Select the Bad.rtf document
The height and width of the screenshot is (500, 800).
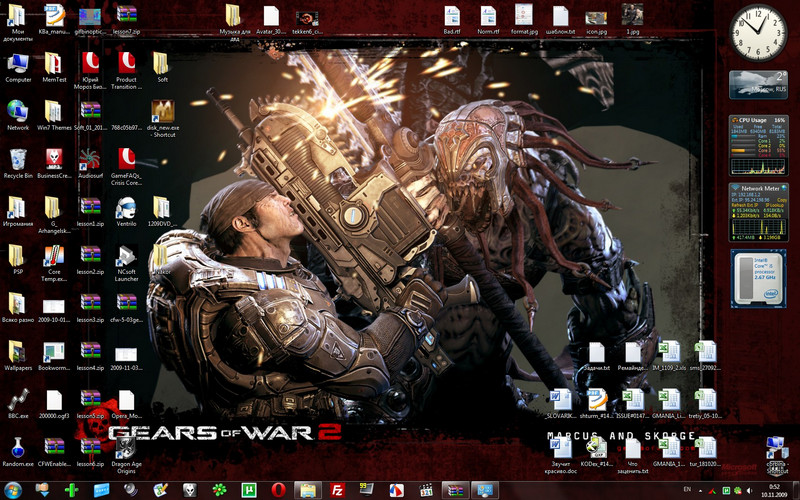click(x=452, y=20)
